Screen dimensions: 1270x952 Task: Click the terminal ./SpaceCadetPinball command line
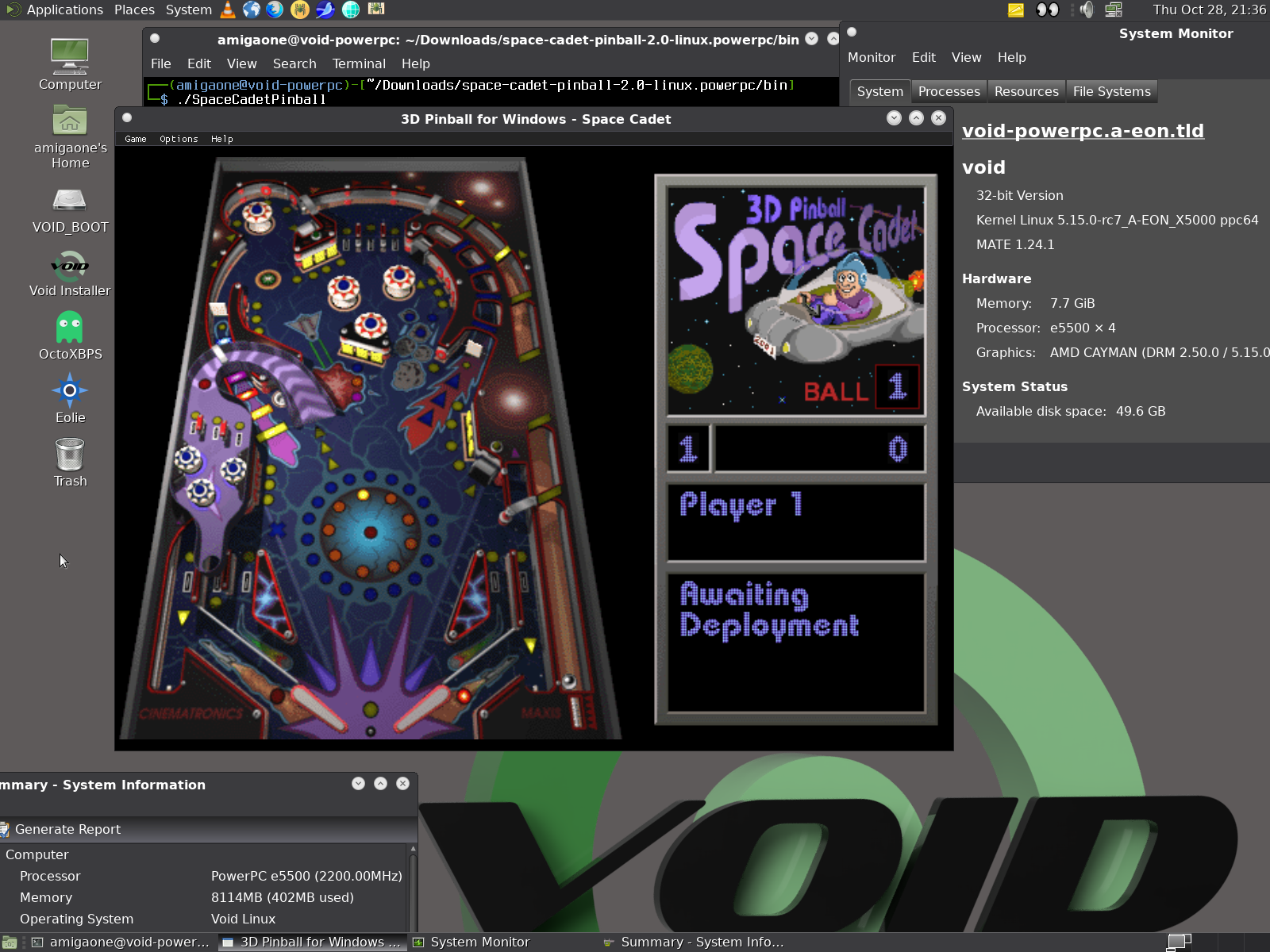[x=252, y=99]
